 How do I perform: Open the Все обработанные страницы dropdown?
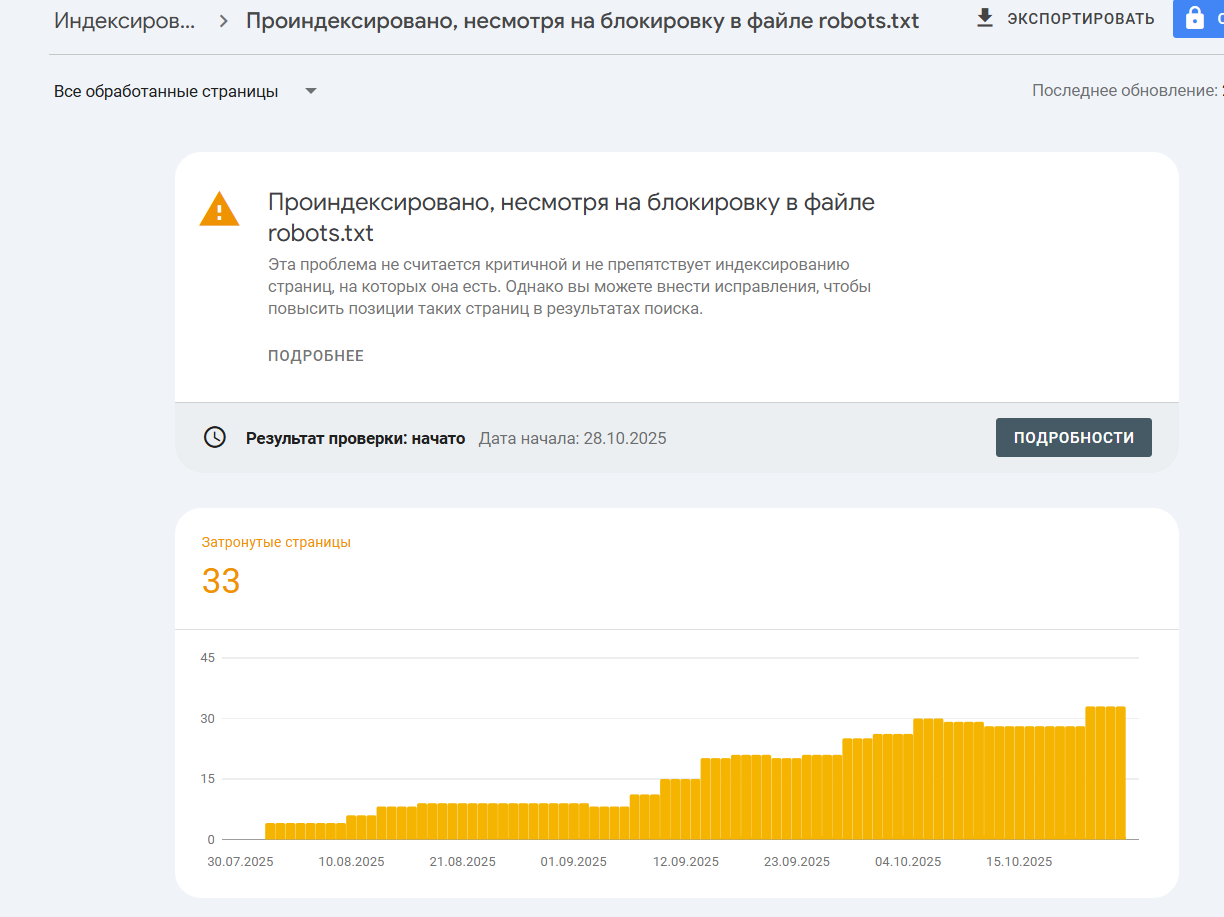pos(186,91)
